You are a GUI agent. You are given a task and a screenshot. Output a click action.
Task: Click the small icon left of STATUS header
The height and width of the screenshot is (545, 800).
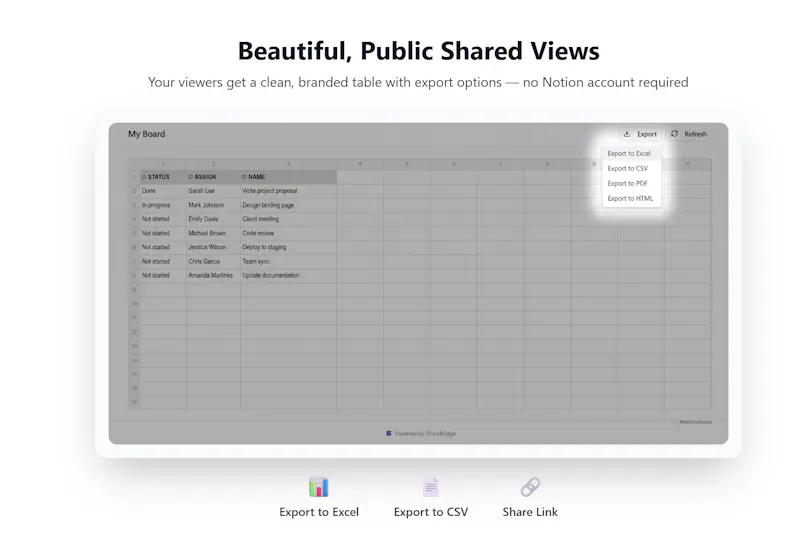(x=144, y=177)
